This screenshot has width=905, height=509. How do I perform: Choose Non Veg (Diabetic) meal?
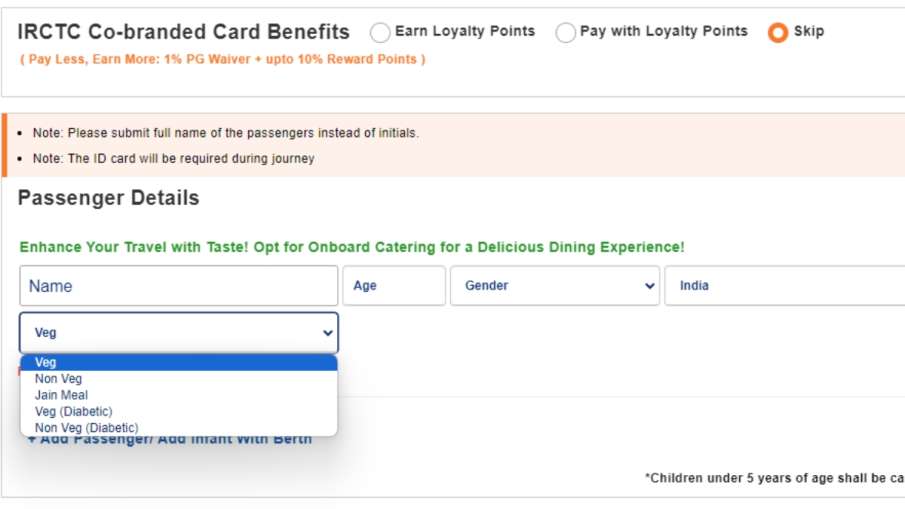(87, 428)
